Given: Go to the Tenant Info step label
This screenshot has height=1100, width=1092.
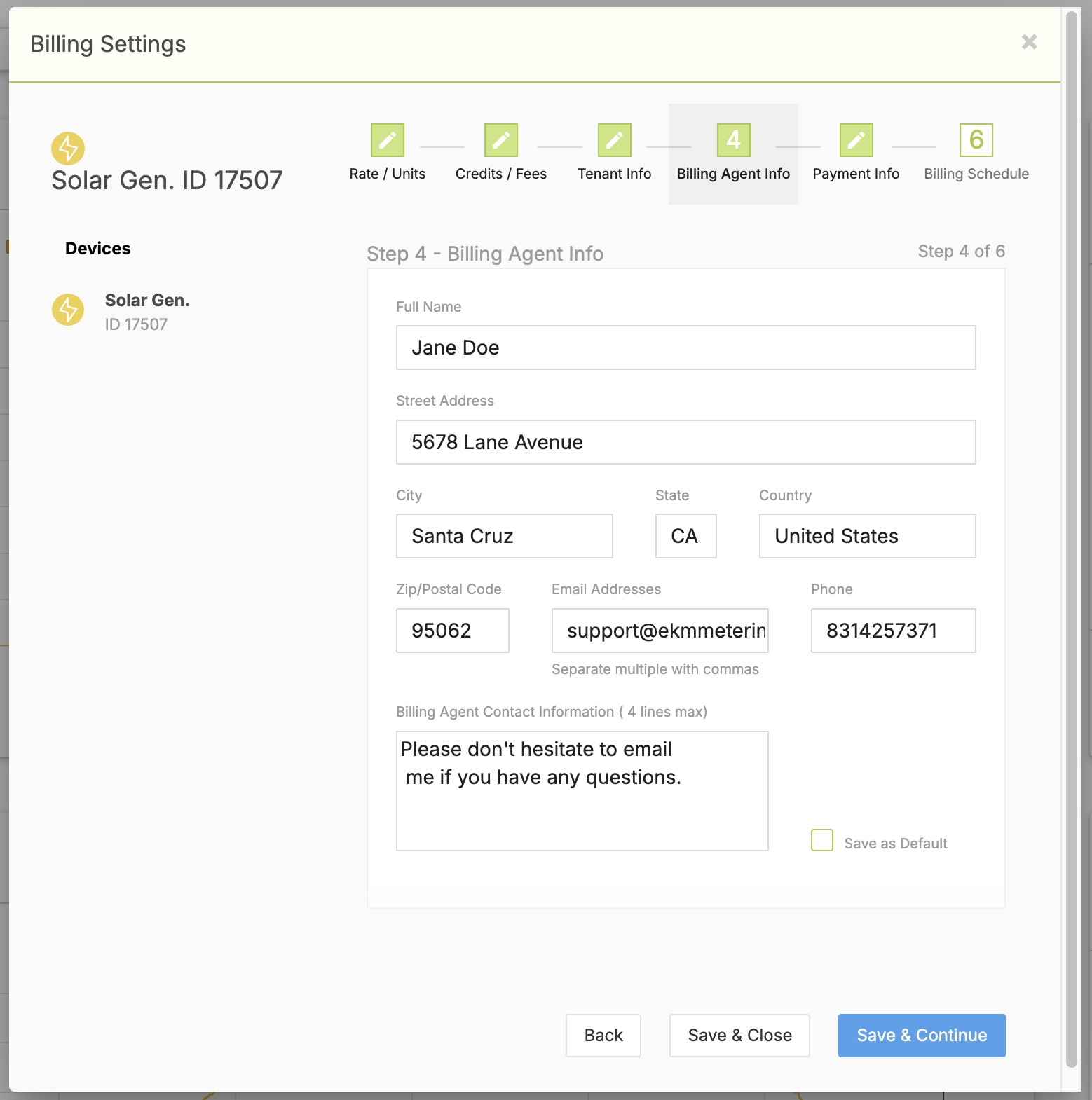Looking at the screenshot, I should pos(615,174).
